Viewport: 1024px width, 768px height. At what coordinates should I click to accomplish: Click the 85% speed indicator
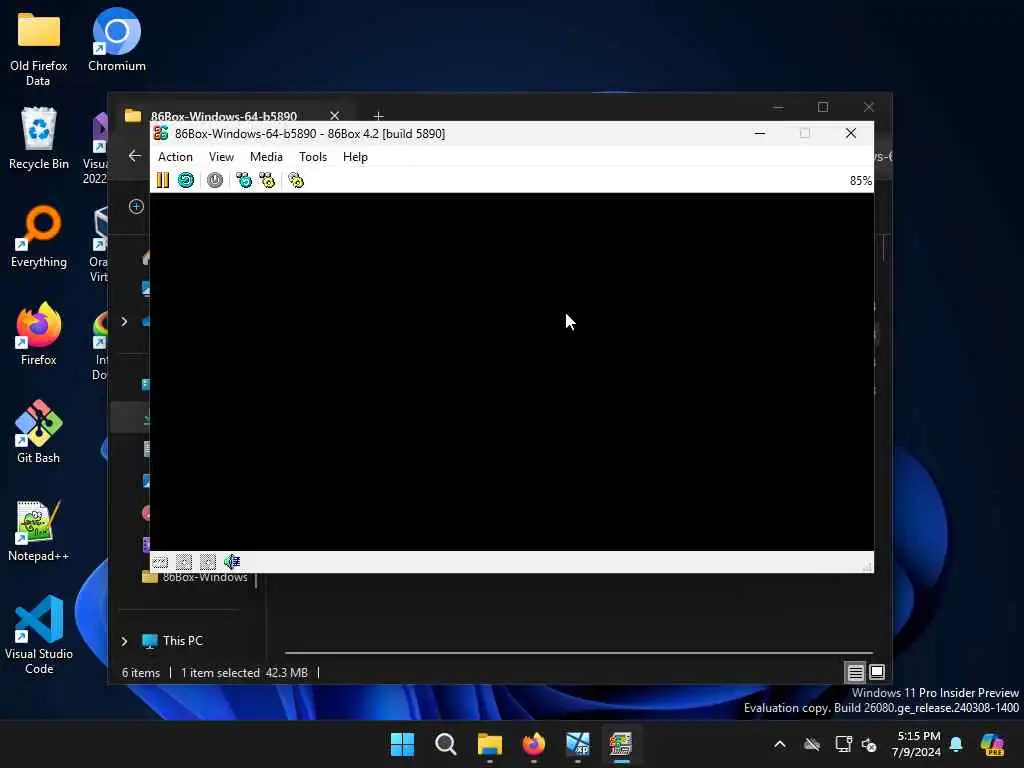[x=860, y=181]
